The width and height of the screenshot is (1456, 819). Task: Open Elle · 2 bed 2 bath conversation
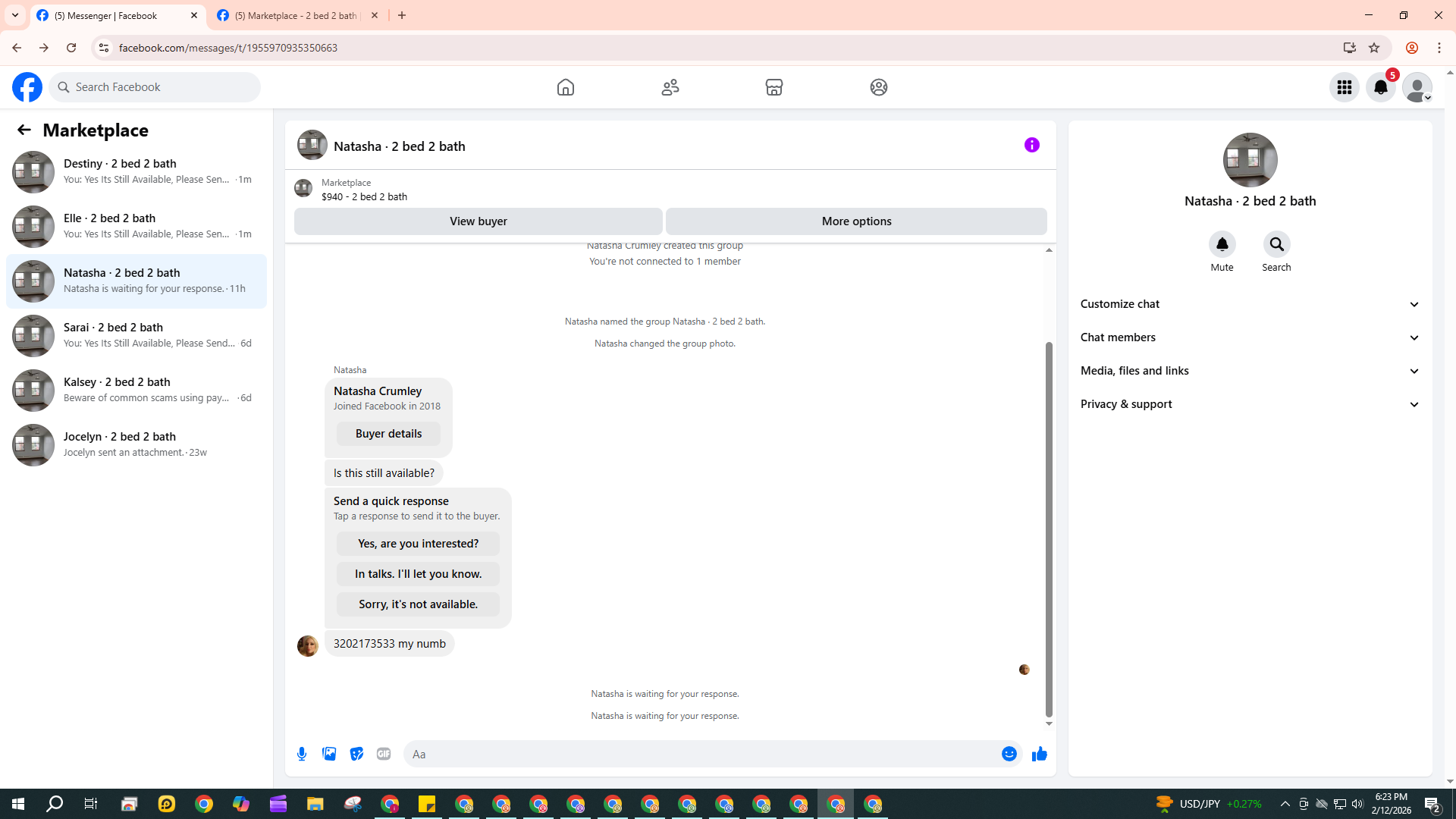136,227
